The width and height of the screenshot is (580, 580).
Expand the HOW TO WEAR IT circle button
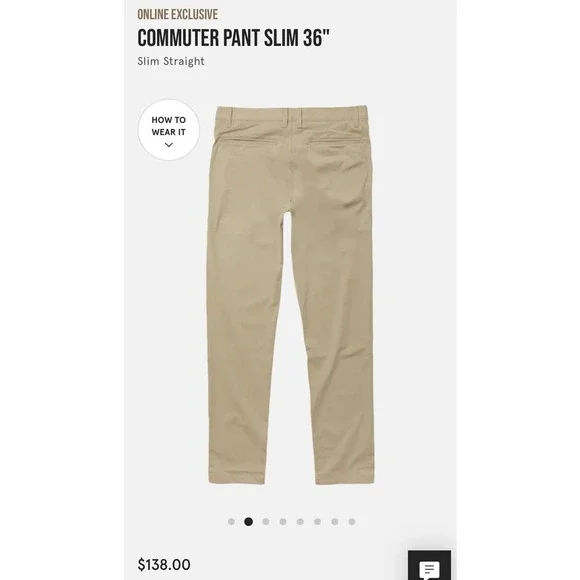[x=169, y=130]
